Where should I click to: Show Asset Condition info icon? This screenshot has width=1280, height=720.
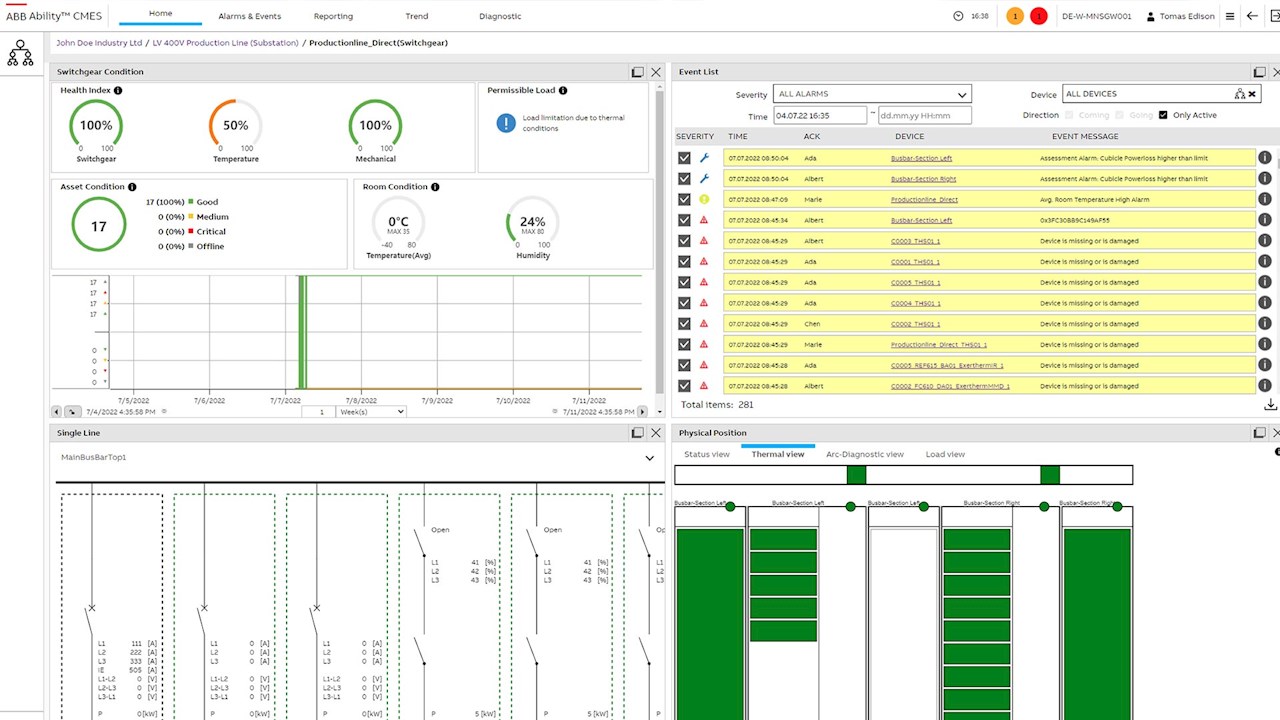(x=132, y=187)
